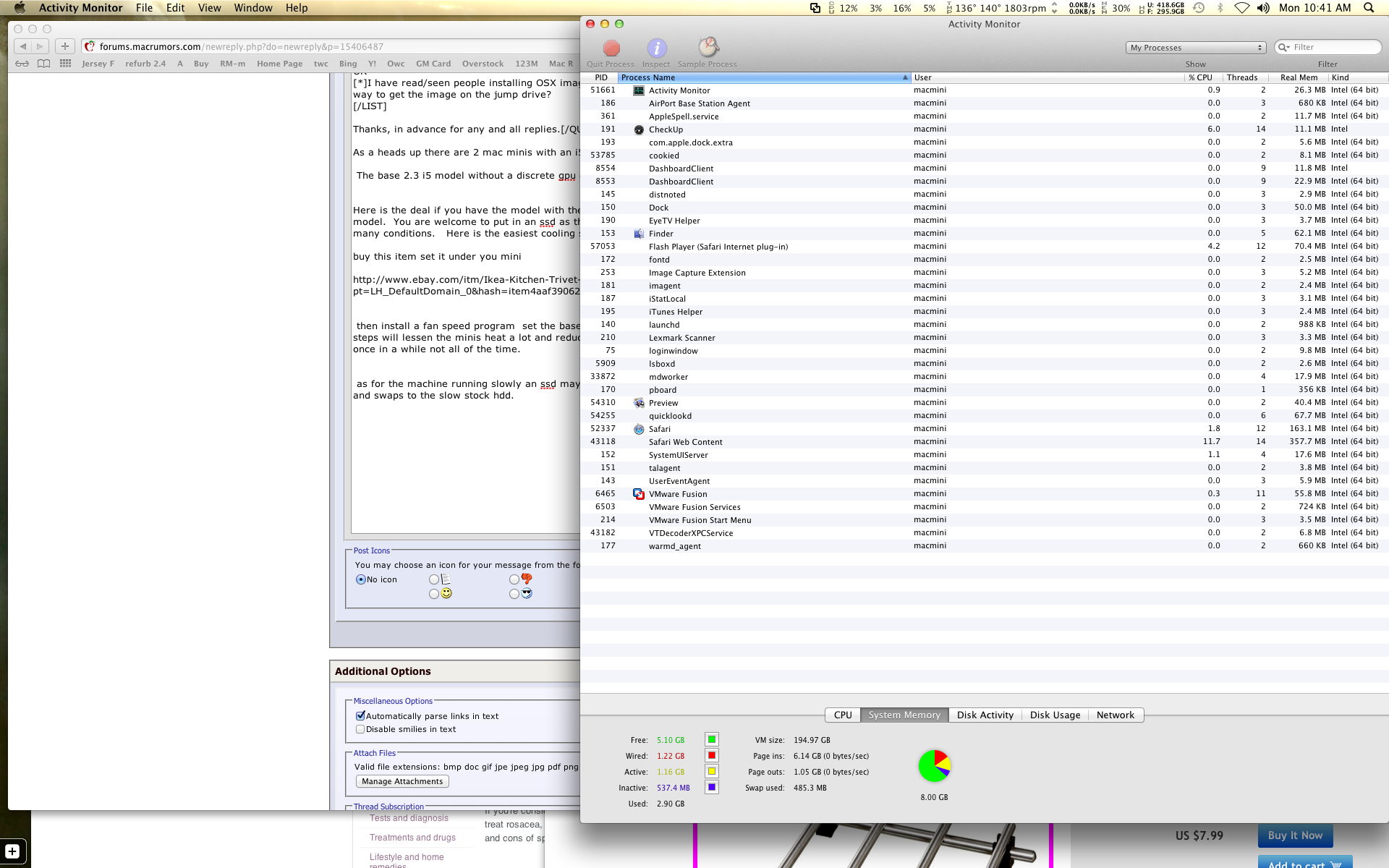The width and height of the screenshot is (1389, 868).
Task: Click the macrumors site favicon in address bar
Action: [x=90, y=46]
